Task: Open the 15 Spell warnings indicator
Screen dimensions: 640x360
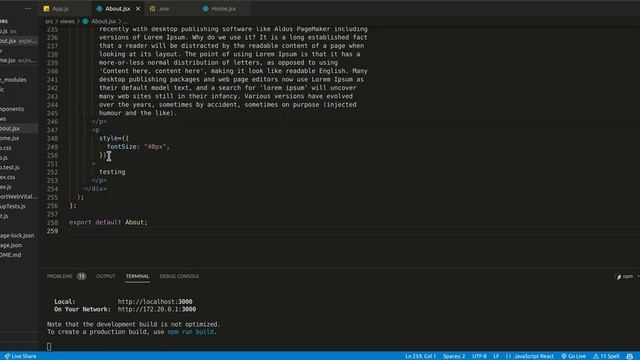Action: 606,356
